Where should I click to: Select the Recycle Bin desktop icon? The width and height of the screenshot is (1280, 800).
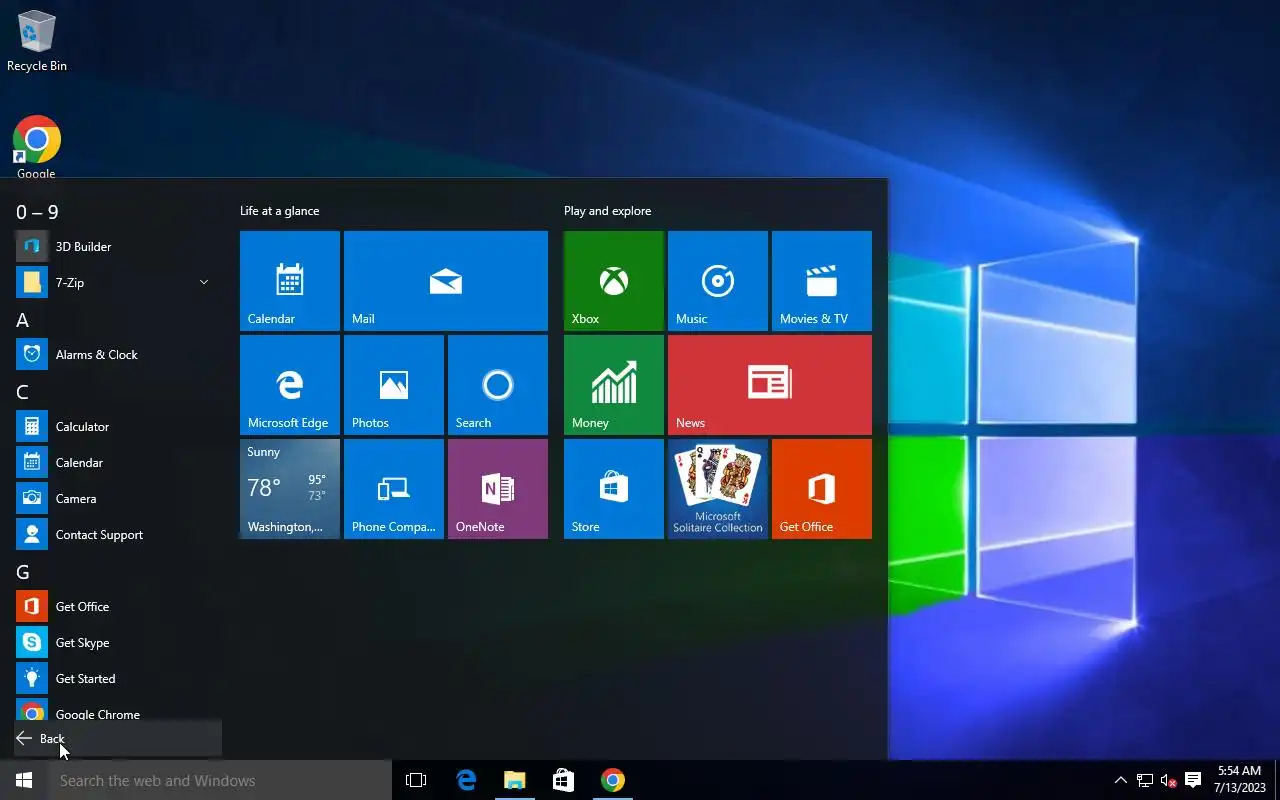[37, 41]
